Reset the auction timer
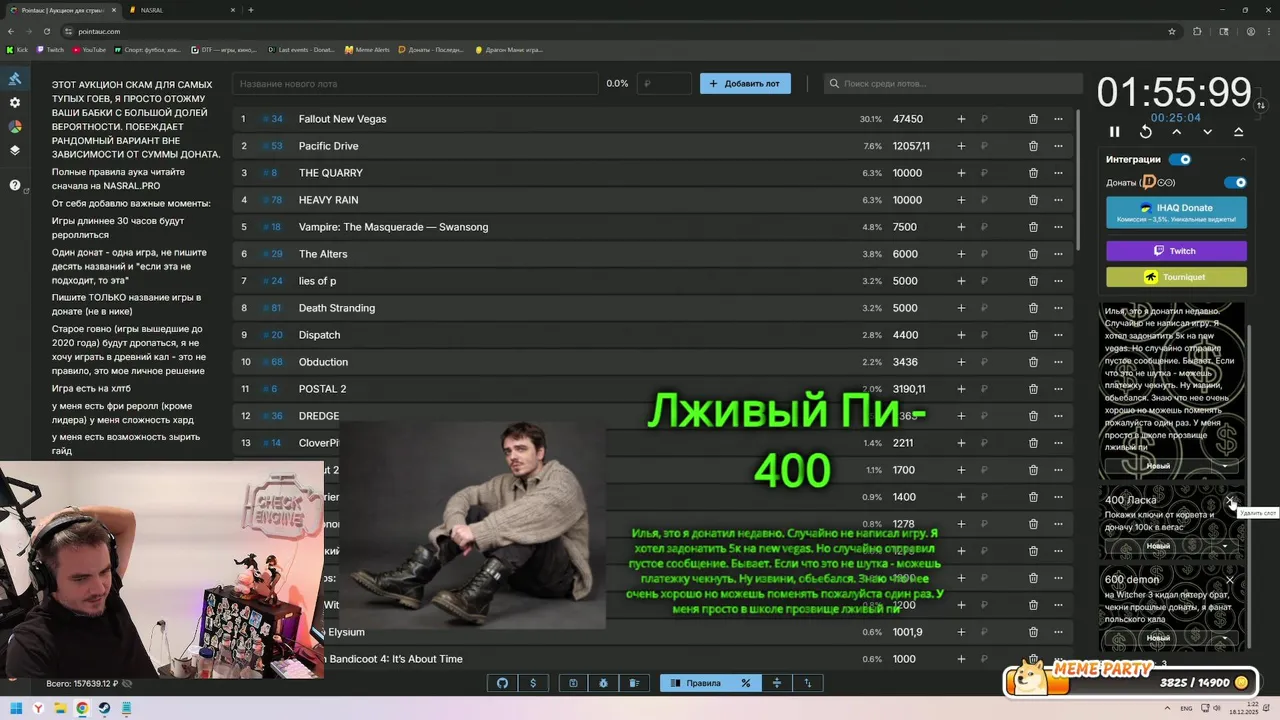Viewport: 1280px width, 720px height. (1146, 132)
